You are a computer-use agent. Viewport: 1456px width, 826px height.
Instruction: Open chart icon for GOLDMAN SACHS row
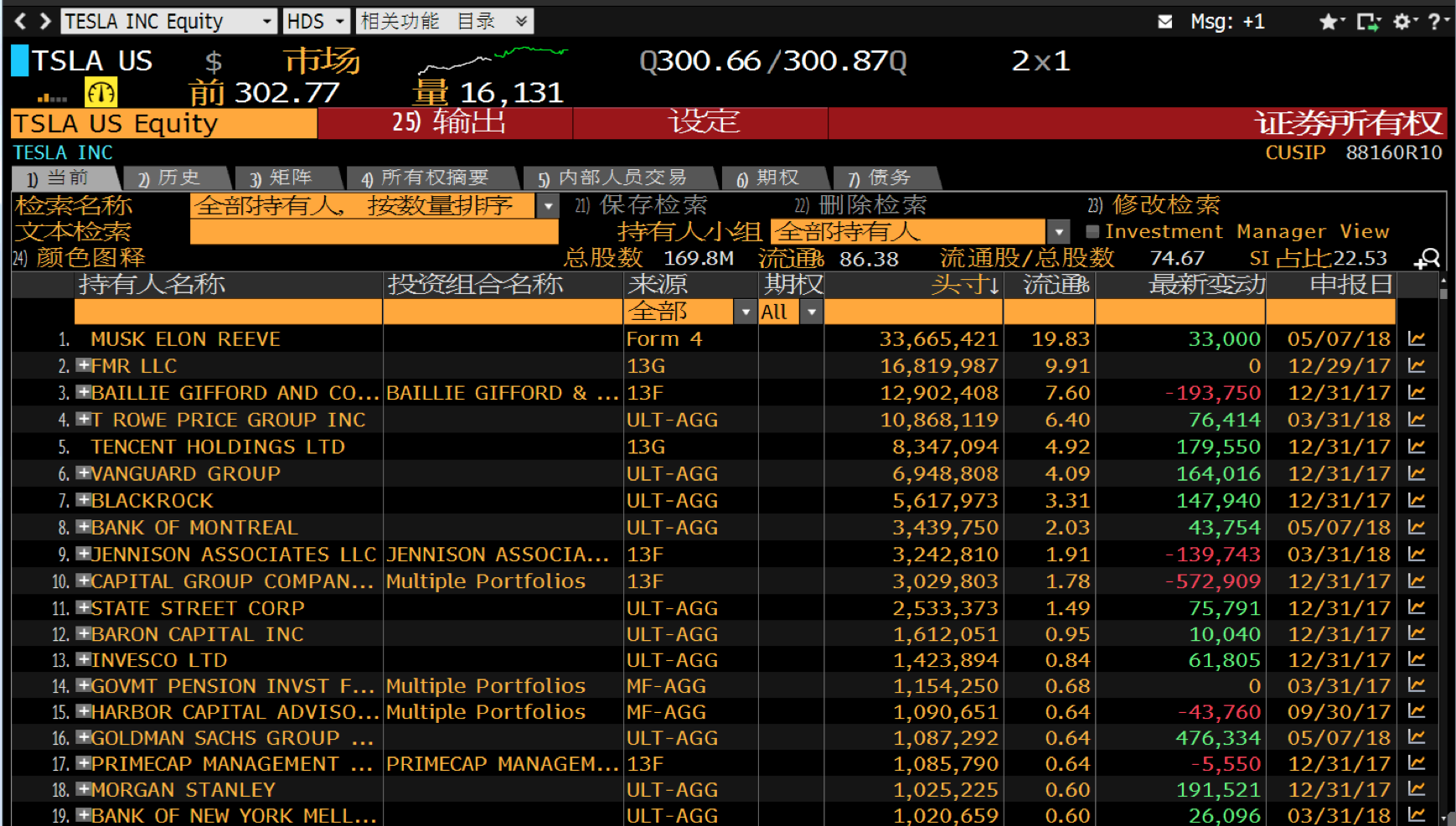pos(1417,737)
